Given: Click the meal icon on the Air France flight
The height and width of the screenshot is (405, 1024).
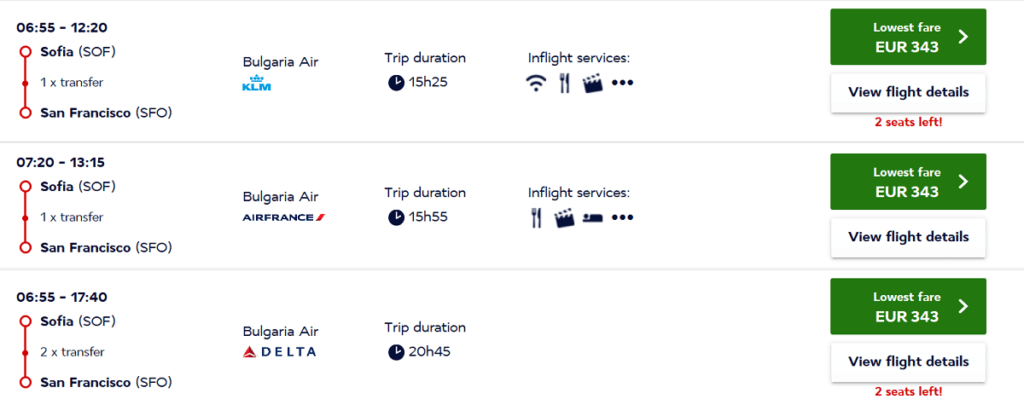Looking at the screenshot, I should pyautogui.click(x=536, y=218).
